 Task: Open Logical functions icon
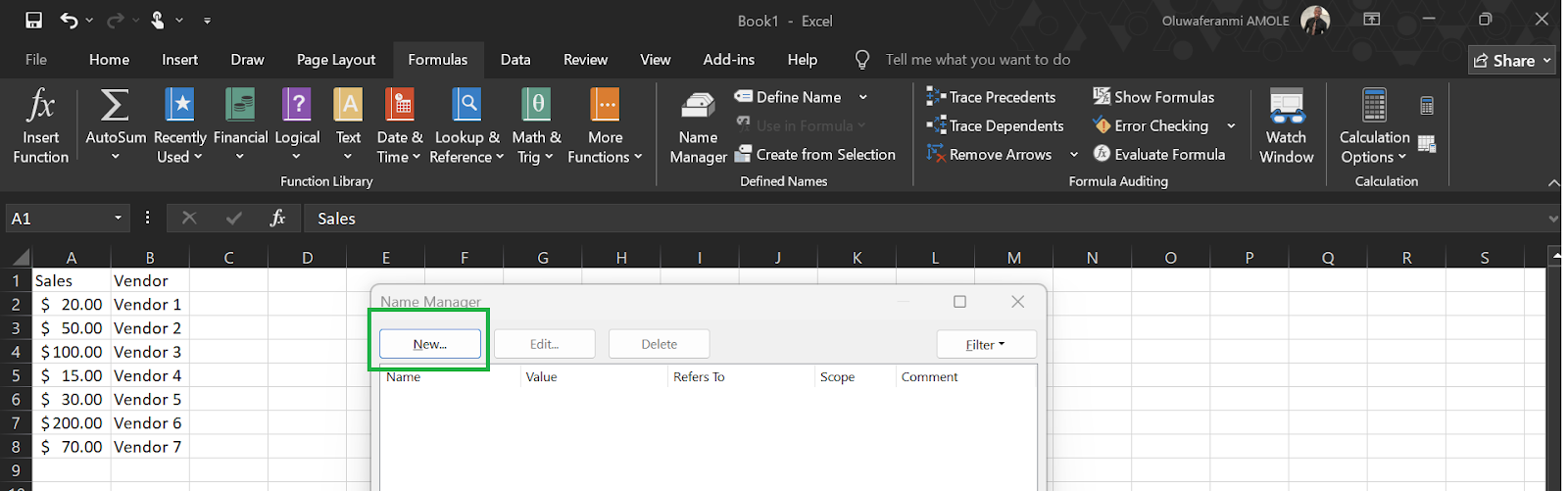297,104
